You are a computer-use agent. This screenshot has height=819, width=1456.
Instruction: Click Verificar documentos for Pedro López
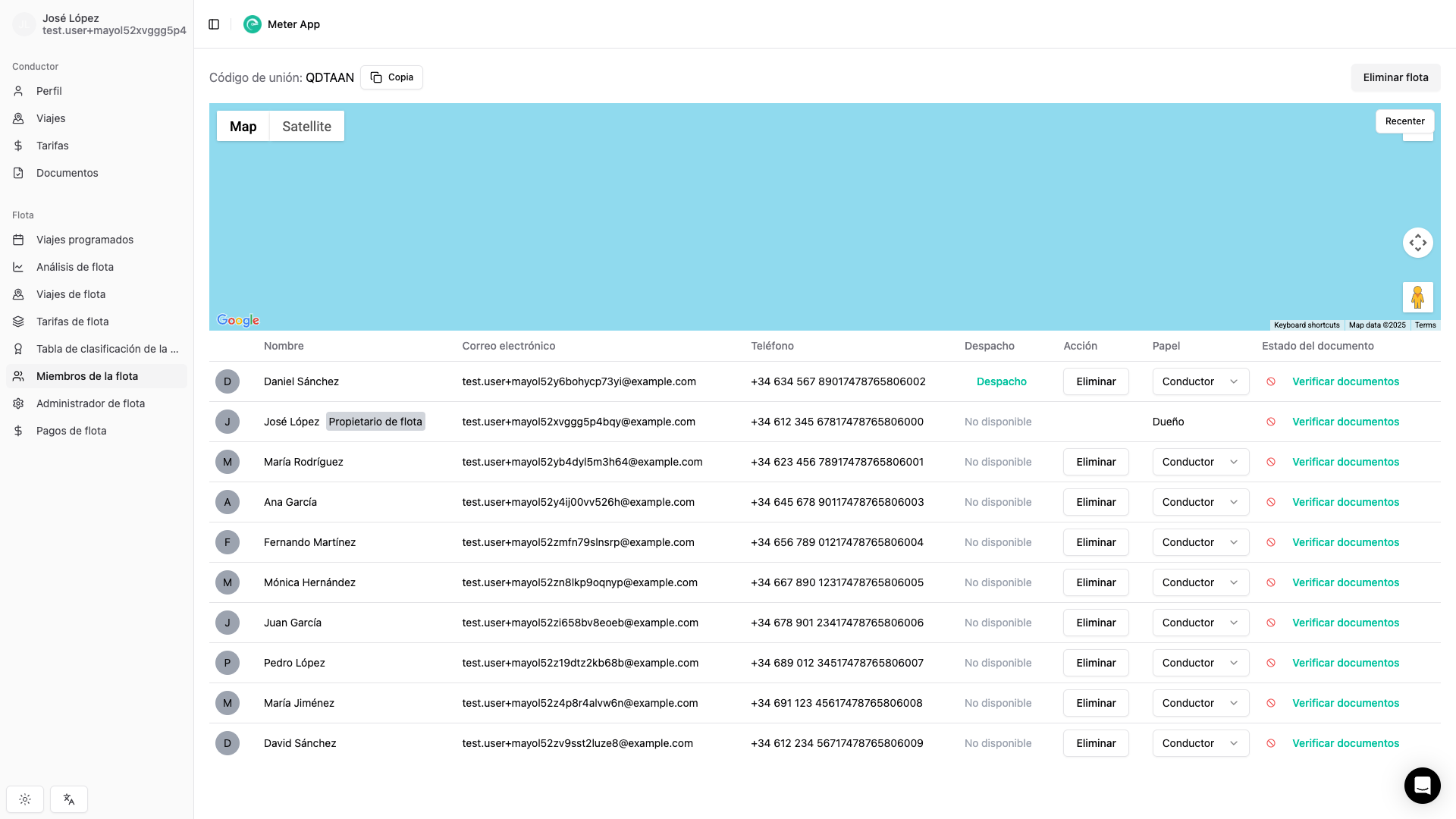[1345, 663]
